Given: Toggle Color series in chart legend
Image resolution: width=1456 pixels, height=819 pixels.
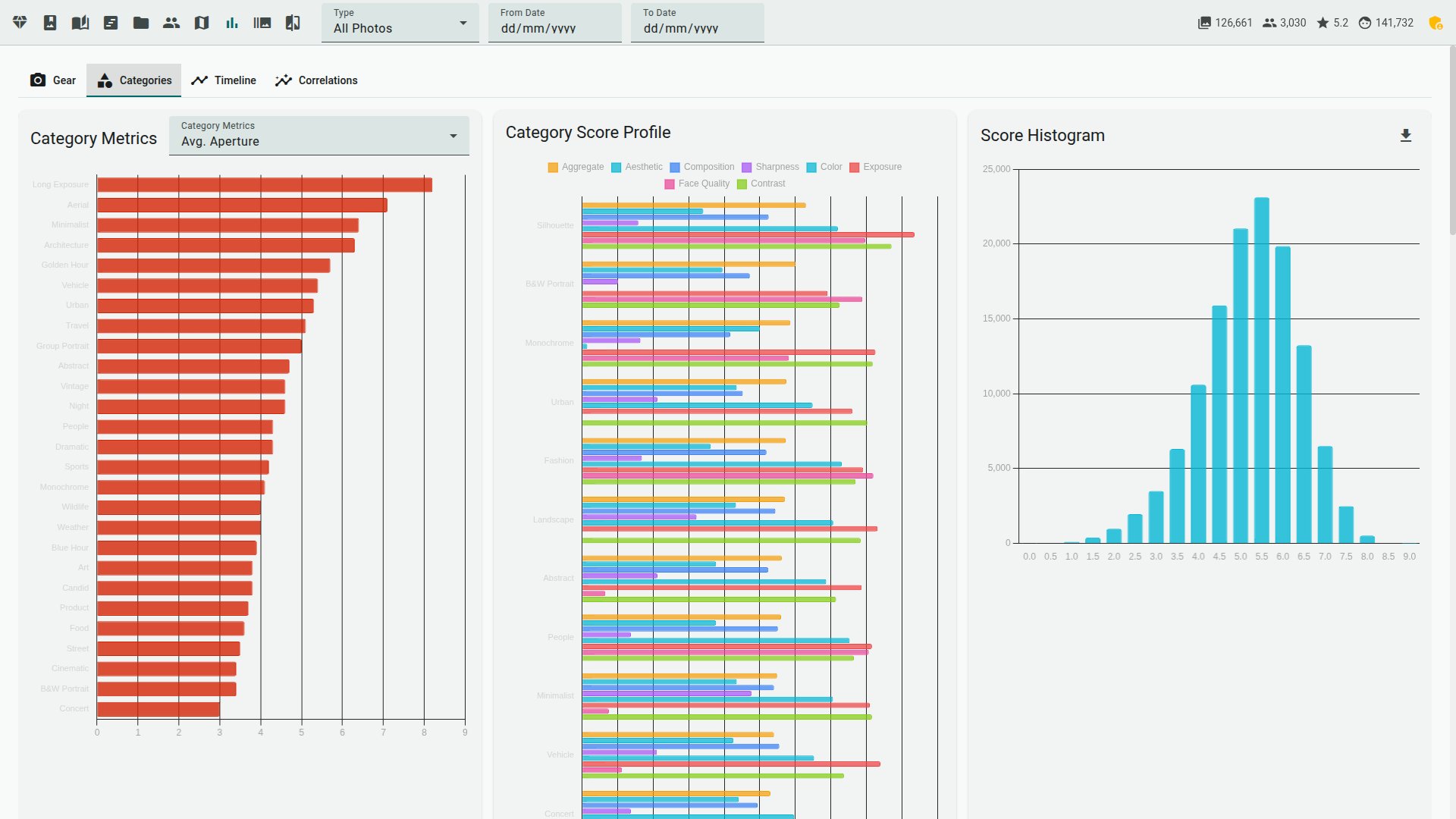Looking at the screenshot, I should [x=824, y=167].
